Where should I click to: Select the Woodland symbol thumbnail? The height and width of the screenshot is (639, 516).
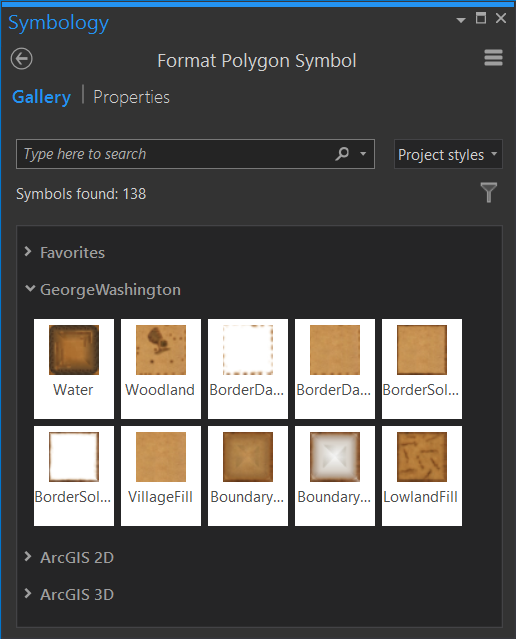[161, 369]
